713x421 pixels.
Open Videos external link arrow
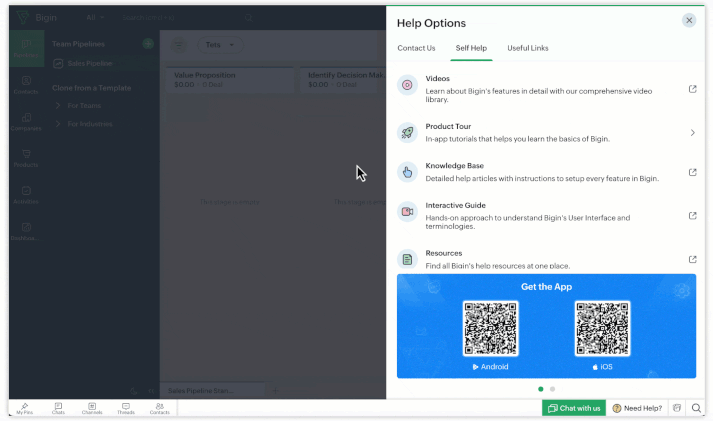692,89
